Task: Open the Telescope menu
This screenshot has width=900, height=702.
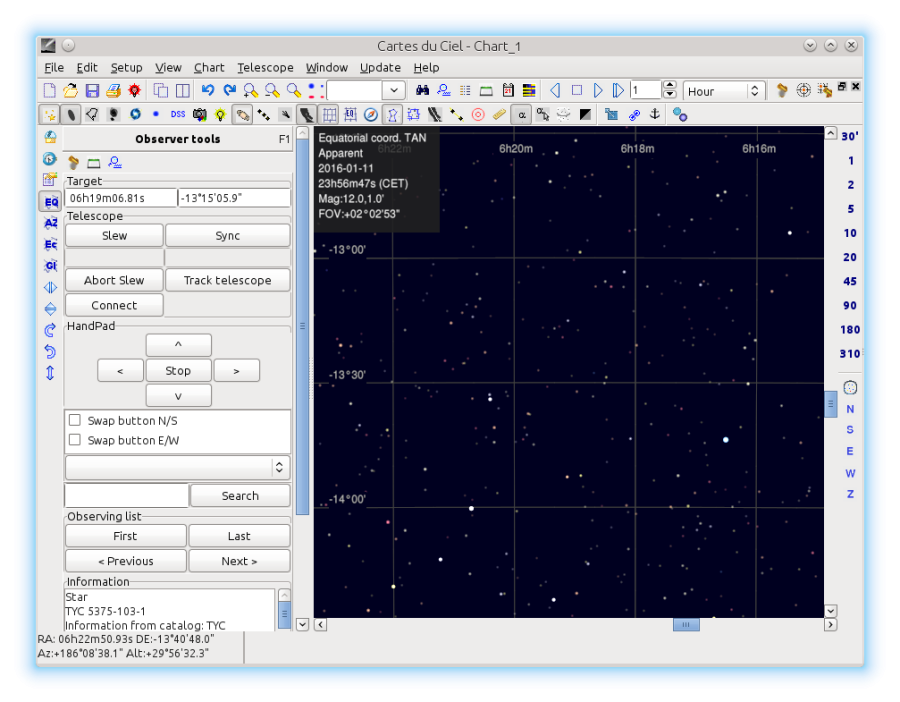Action: tap(265, 68)
